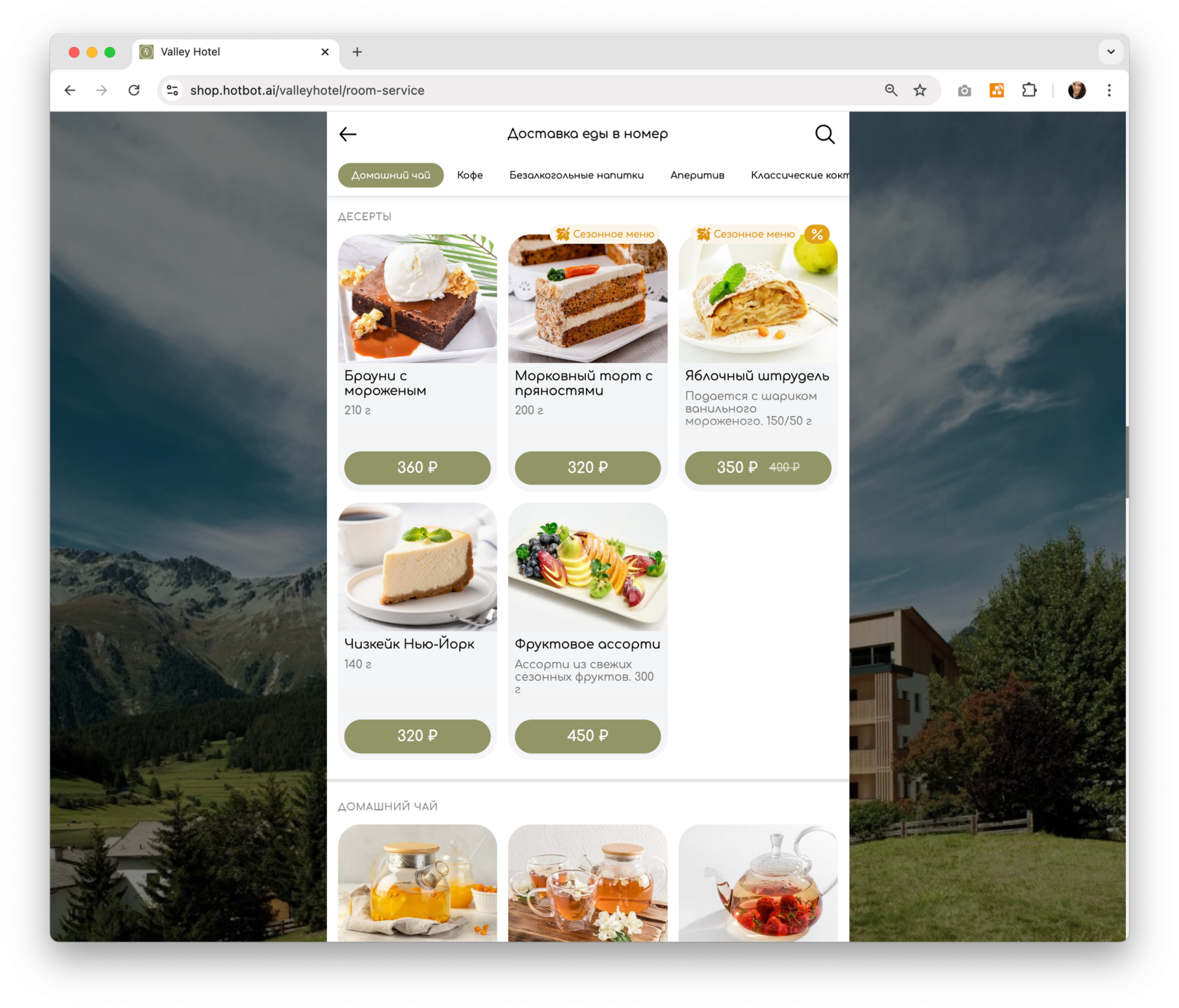The image size is (1179, 1008).
Task: Click the bookmark star icon
Action: (x=920, y=90)
